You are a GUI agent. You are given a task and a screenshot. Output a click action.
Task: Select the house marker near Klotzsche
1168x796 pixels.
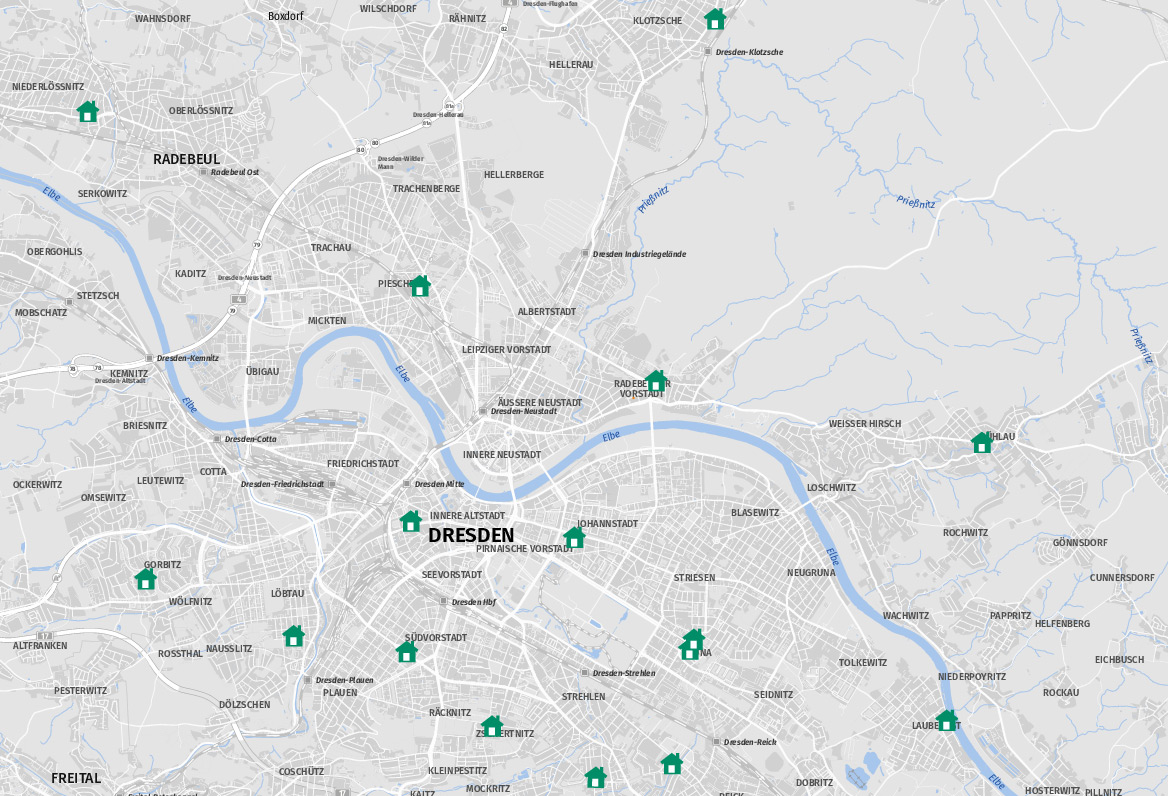pyautogui.click(x=715, y=19)
